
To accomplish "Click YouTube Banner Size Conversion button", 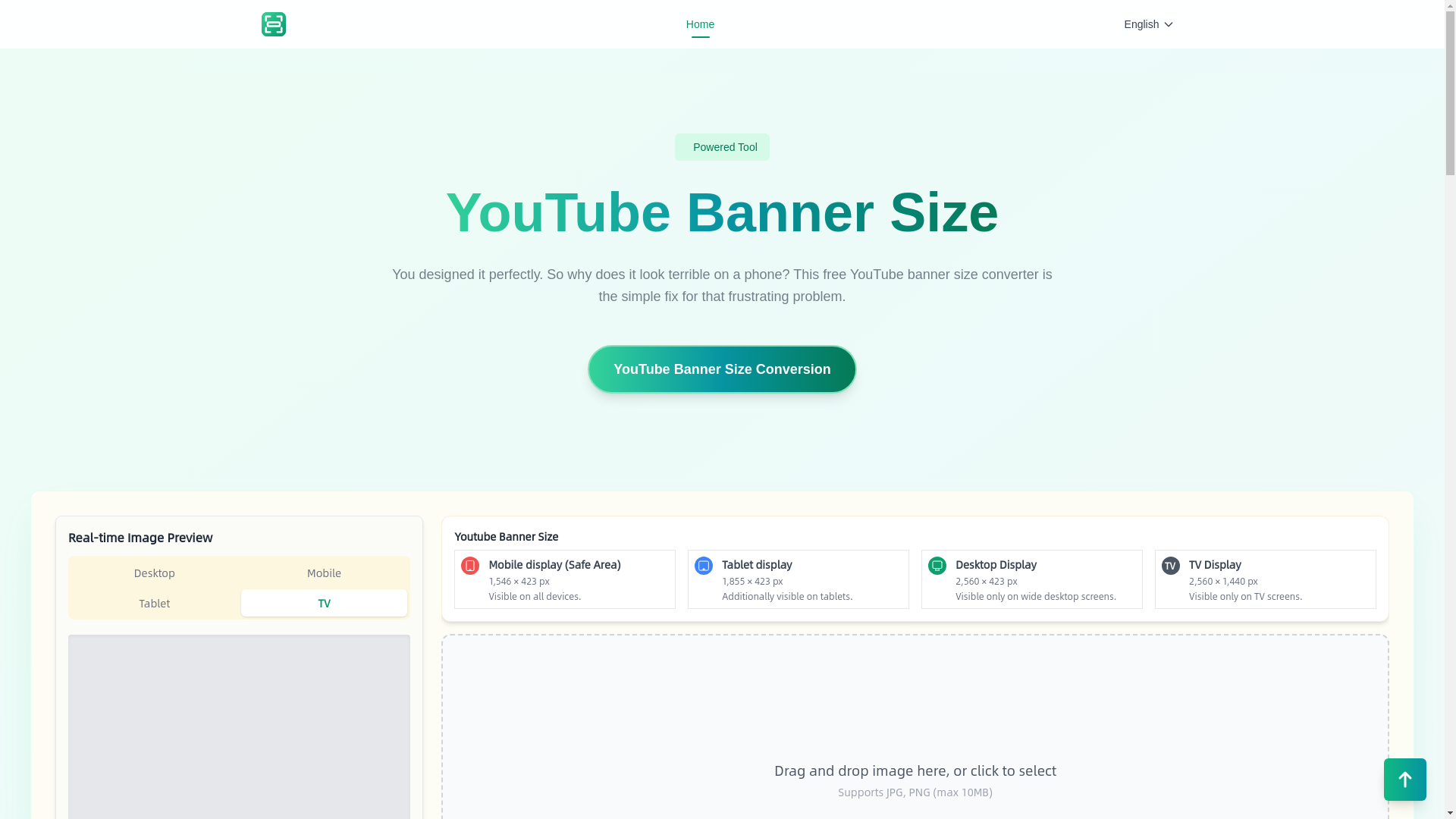I will (x=722, y=369).
